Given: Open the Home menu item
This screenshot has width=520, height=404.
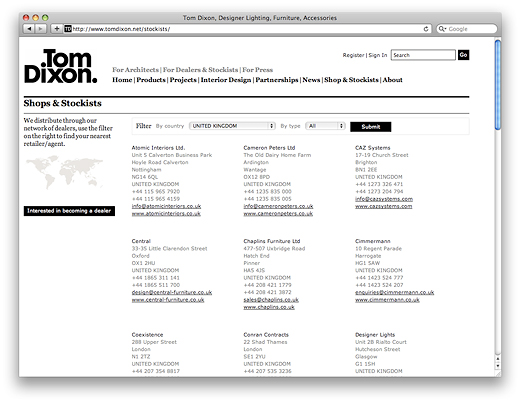Looking at the screenshot, I should tap(122, 80).
